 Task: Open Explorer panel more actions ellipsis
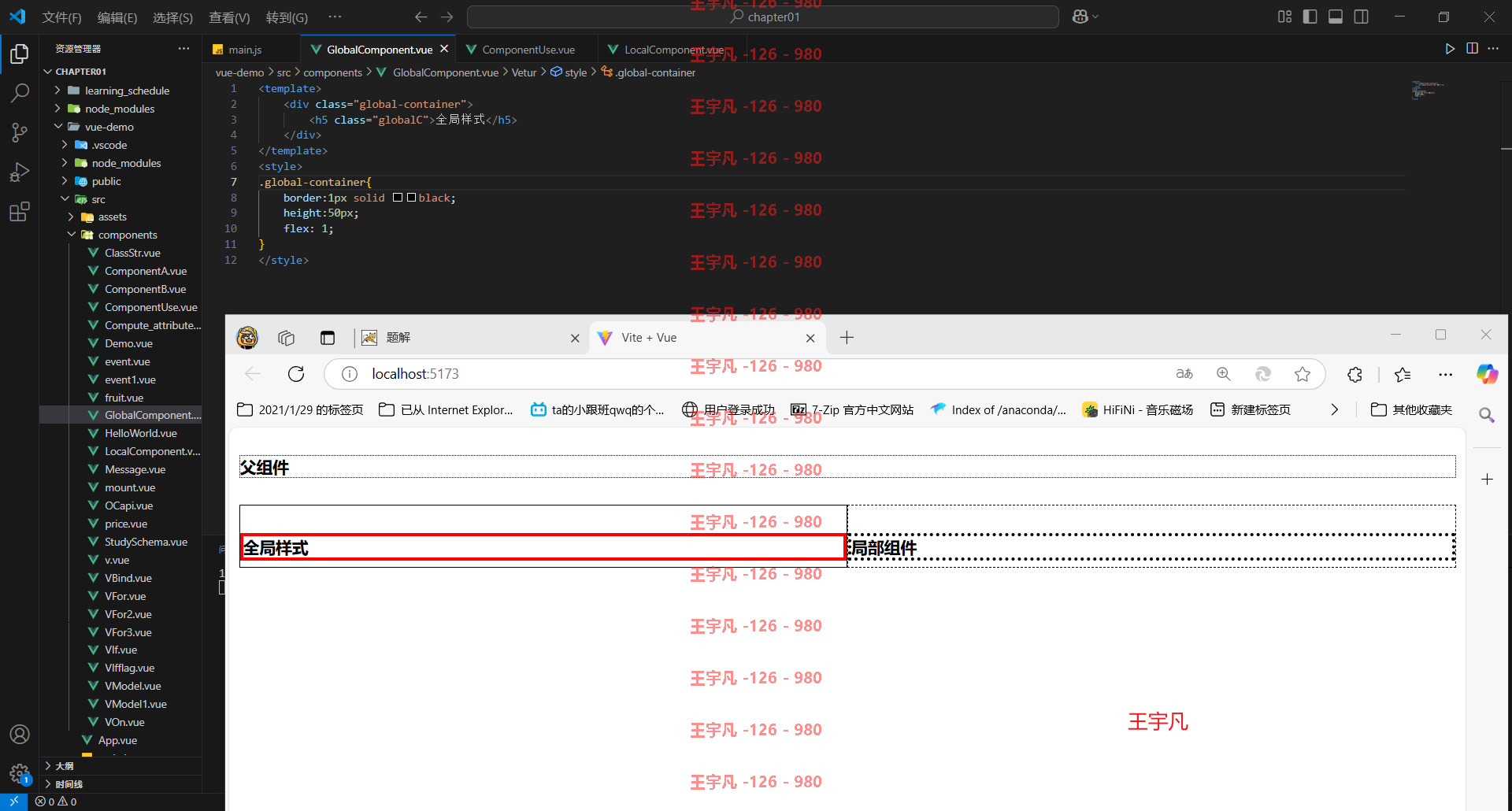click(x=183, y=49)
